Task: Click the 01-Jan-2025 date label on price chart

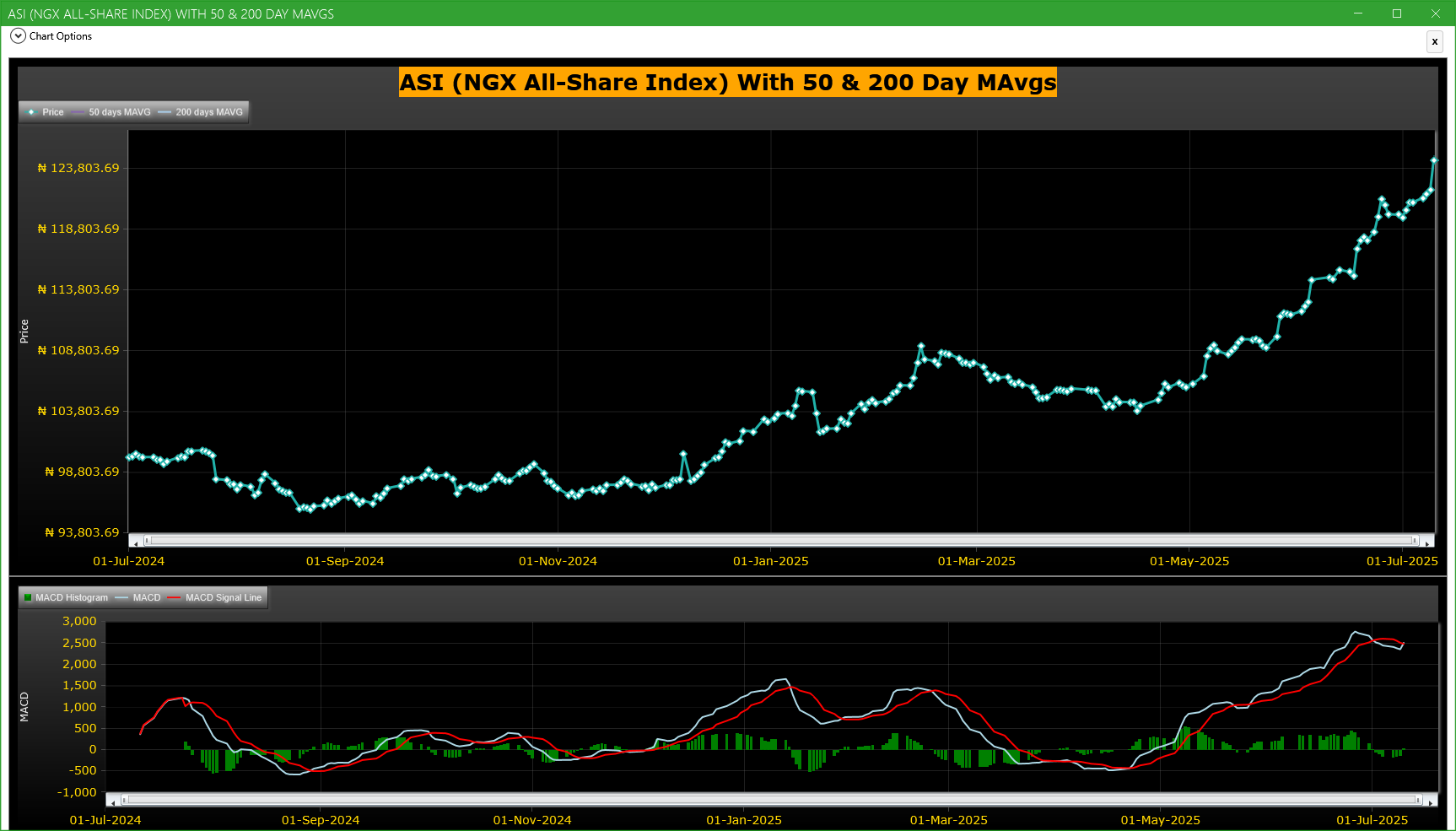Action: (x=770, y=561)
